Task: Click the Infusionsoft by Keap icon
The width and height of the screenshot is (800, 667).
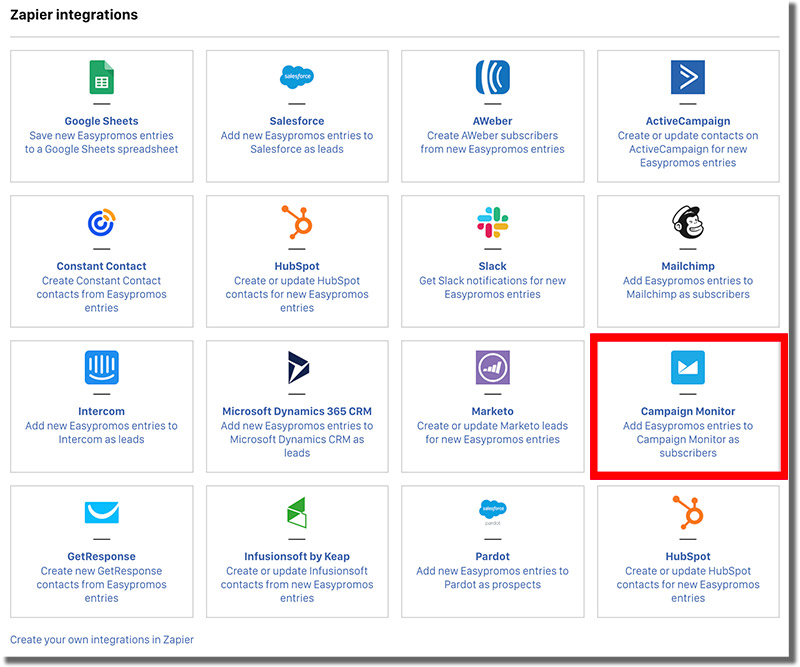Action: [x=297, y=512]
